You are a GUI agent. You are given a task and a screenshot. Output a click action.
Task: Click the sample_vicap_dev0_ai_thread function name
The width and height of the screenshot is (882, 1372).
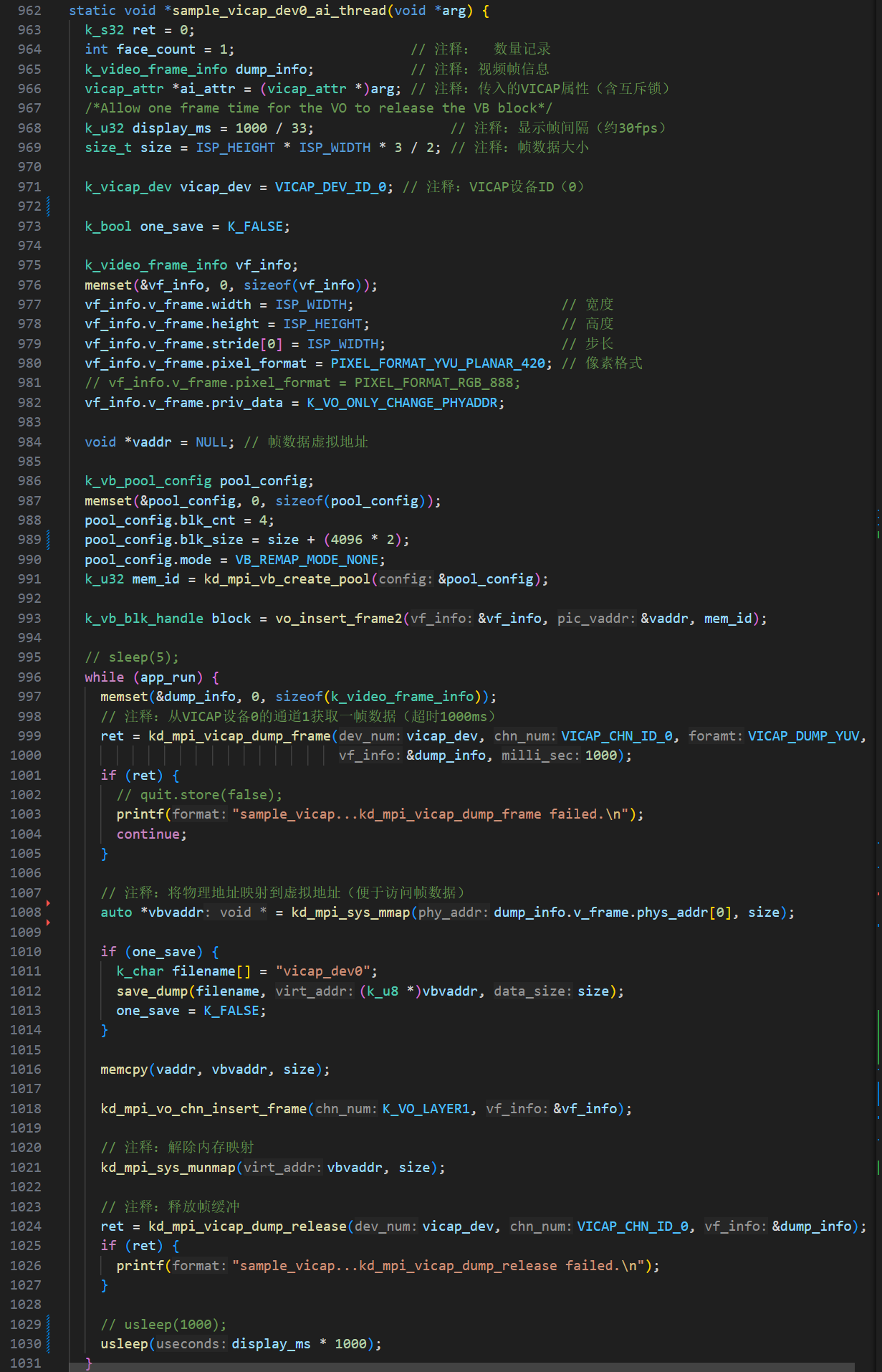[279, 11]
